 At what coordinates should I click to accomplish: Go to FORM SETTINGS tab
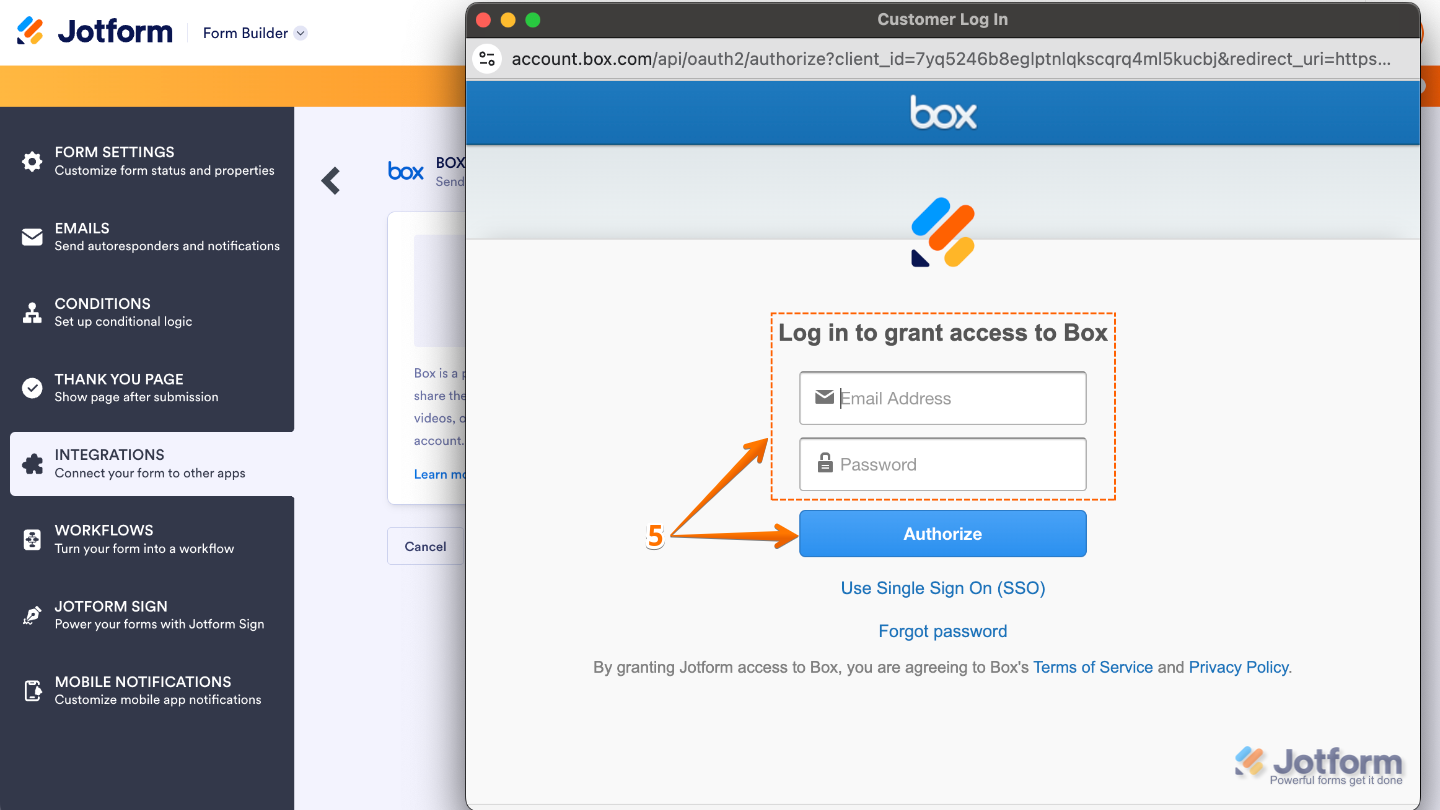pyautogui.click(x=147, y=161)
